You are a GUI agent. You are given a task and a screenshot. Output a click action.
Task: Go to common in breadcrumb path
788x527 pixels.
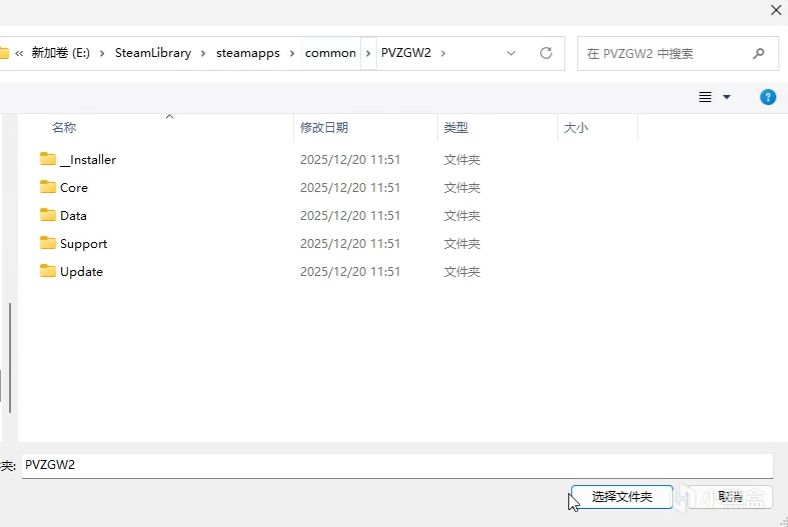coord(330,53)
